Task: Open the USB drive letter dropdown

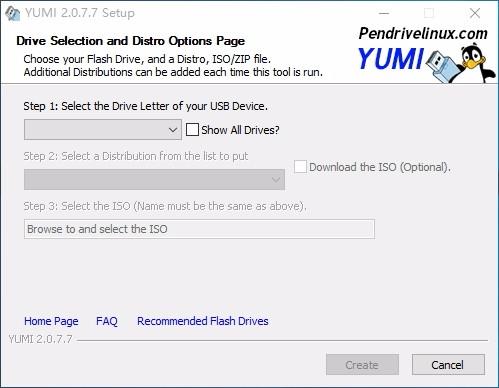Action: pos(103,130)
